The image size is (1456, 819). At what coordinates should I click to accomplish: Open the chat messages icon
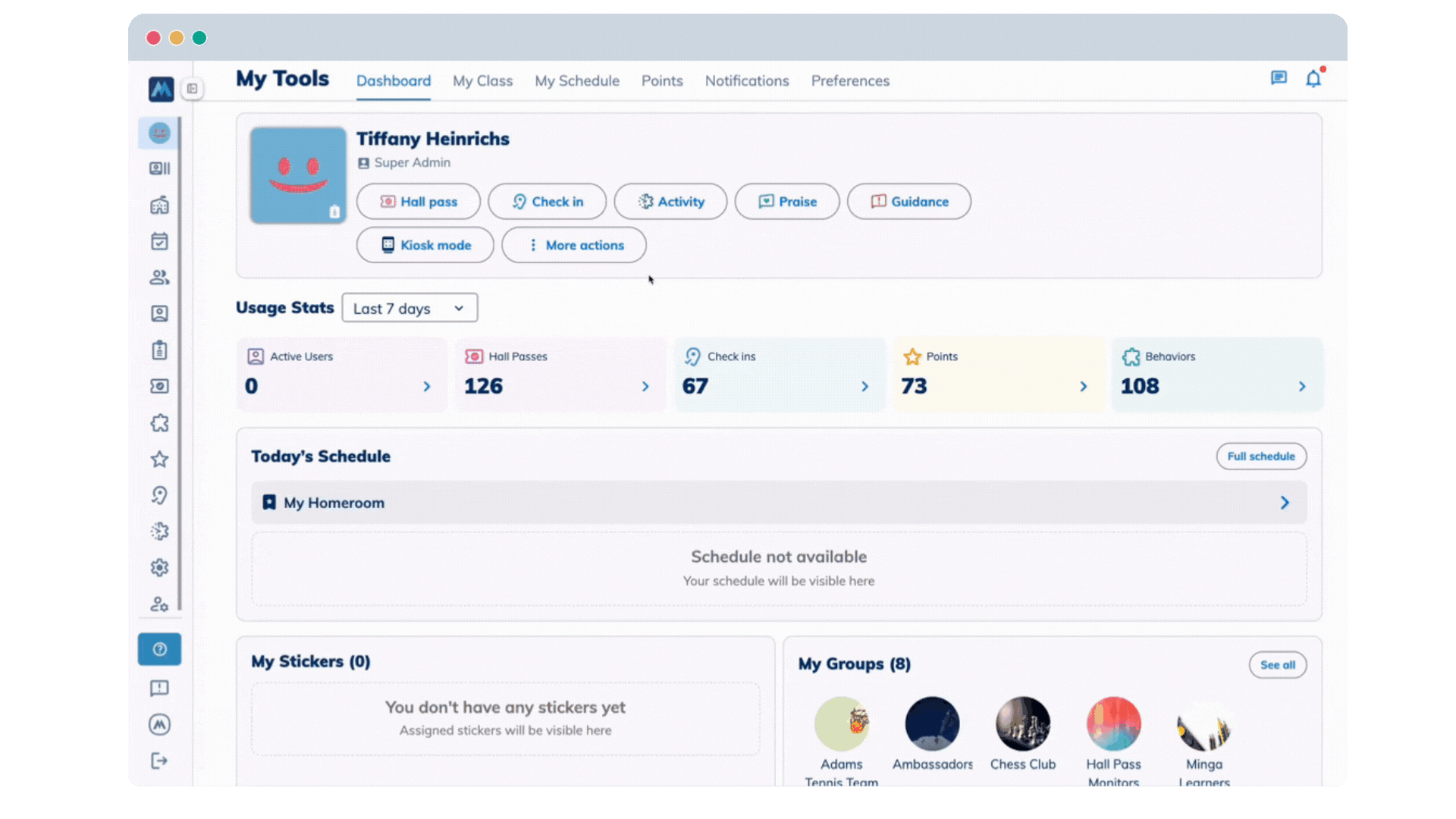click(1279, 78)
